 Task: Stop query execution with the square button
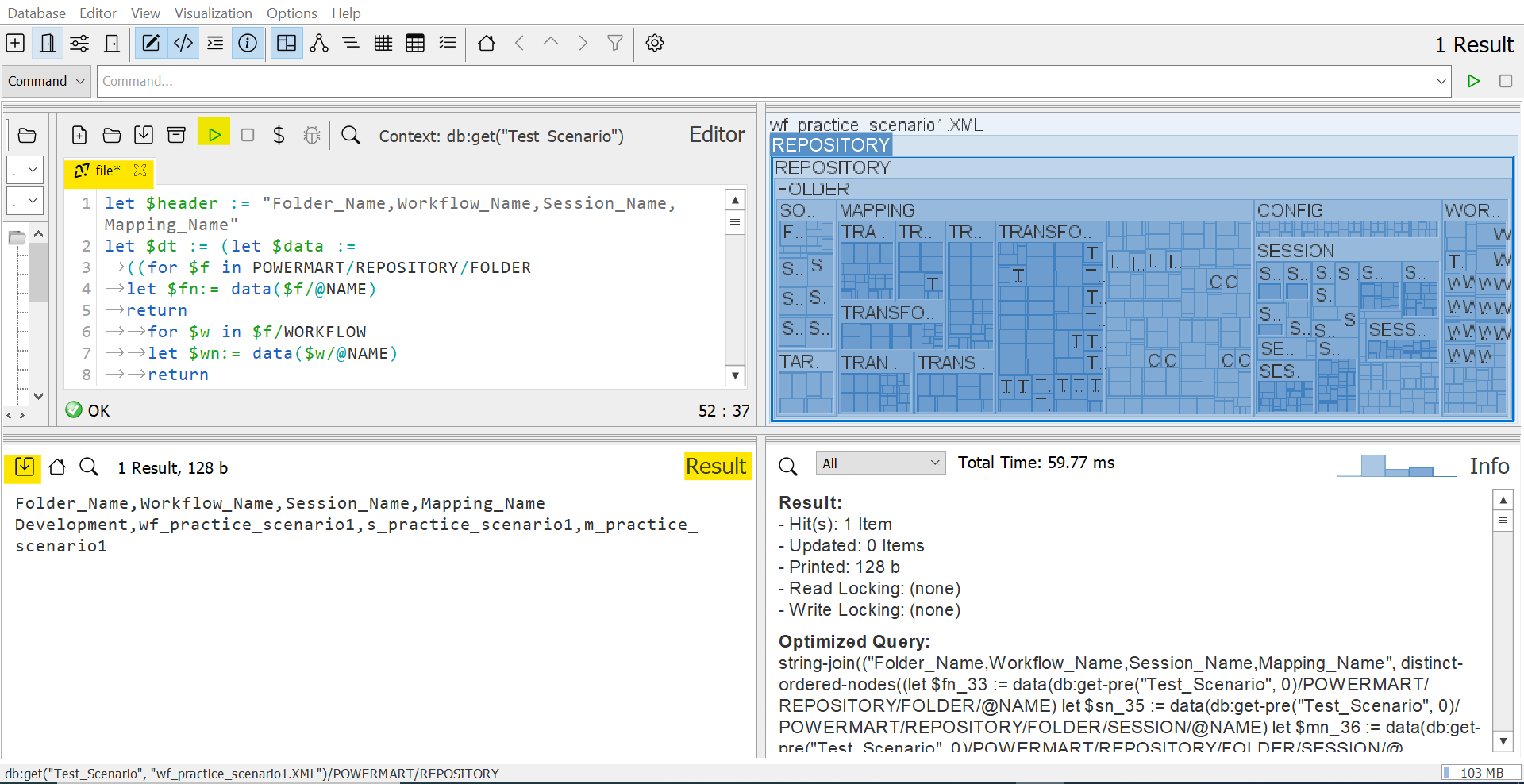tap(247, 135)
